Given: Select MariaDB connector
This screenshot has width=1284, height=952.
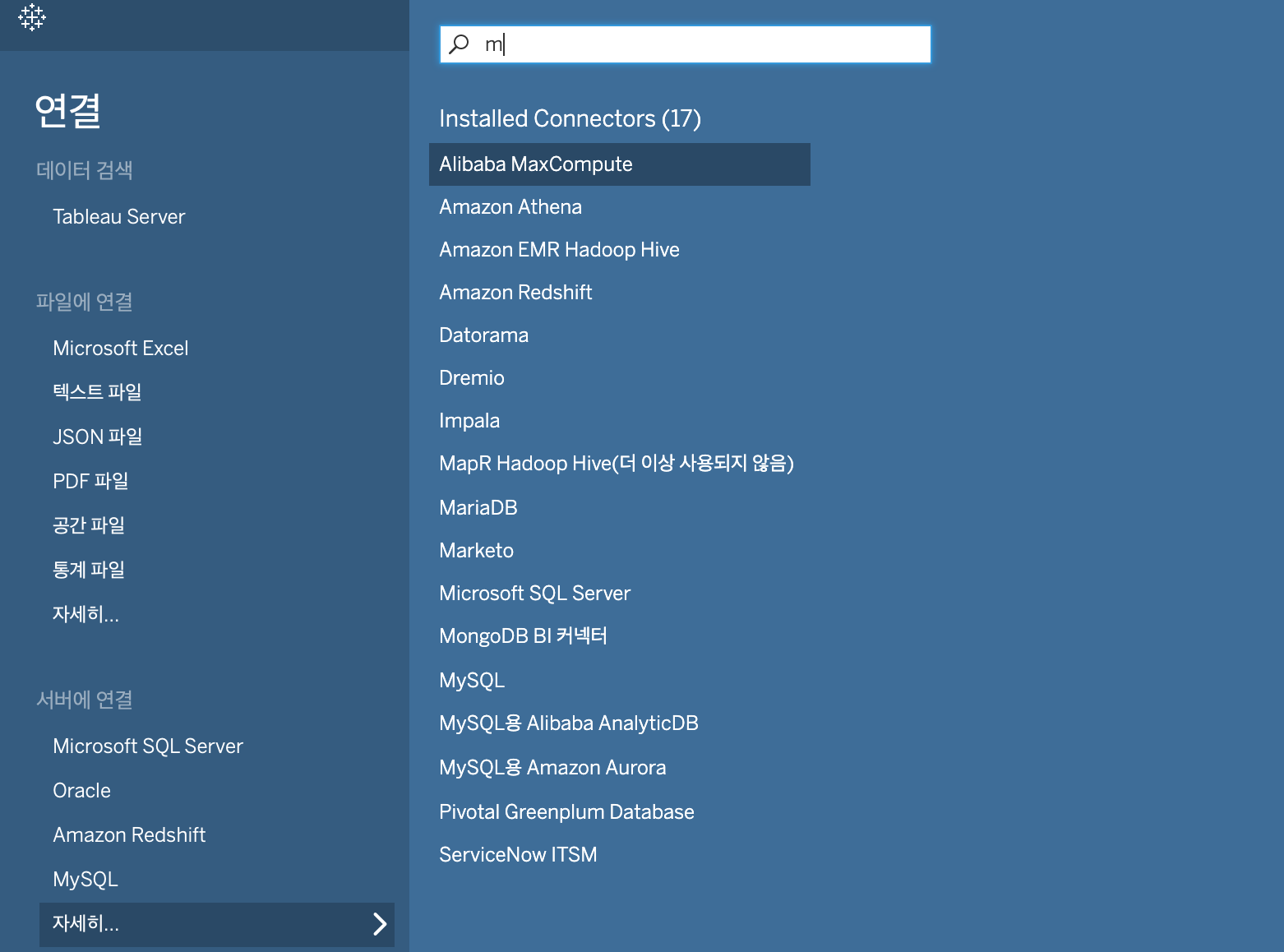Looking at the screenshot, I should click(478, 508).
